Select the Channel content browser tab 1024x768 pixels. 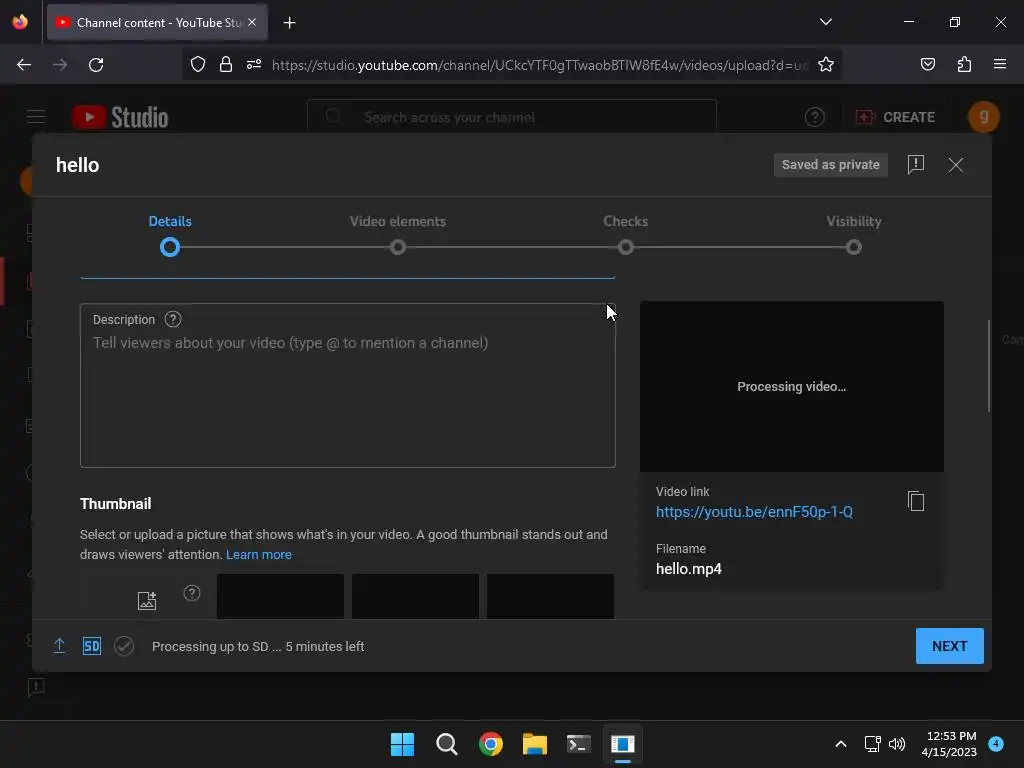pyautogui.click(x=157, y=22)
